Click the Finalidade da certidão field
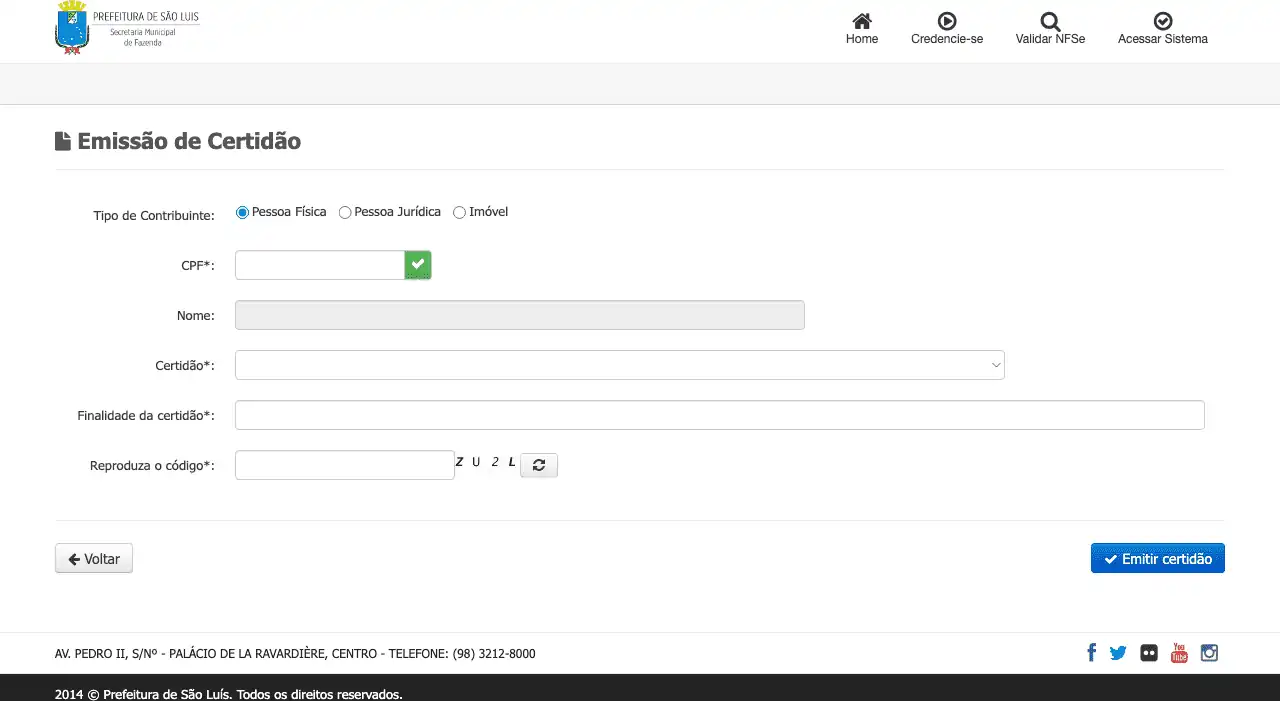 [719, 415]
